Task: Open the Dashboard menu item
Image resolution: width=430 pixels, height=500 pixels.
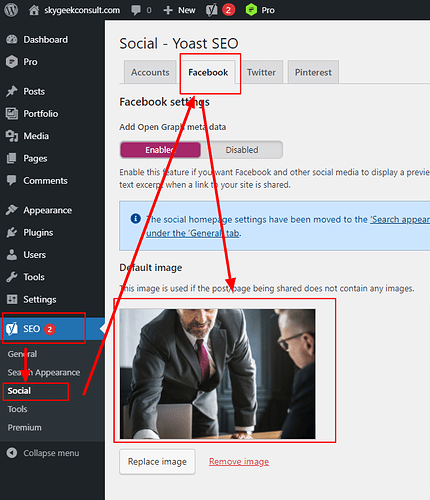Action: pyautogui.click(x=52, y=39)
